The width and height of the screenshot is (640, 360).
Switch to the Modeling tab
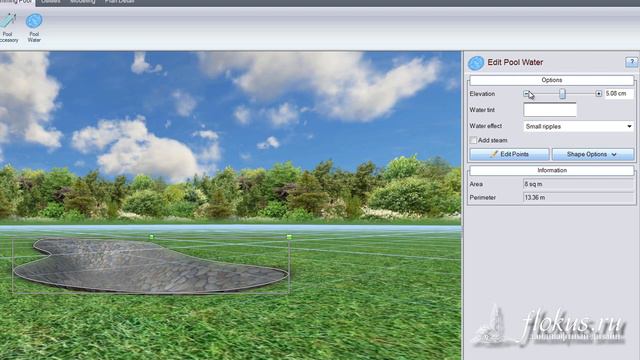tap(82, 2)
